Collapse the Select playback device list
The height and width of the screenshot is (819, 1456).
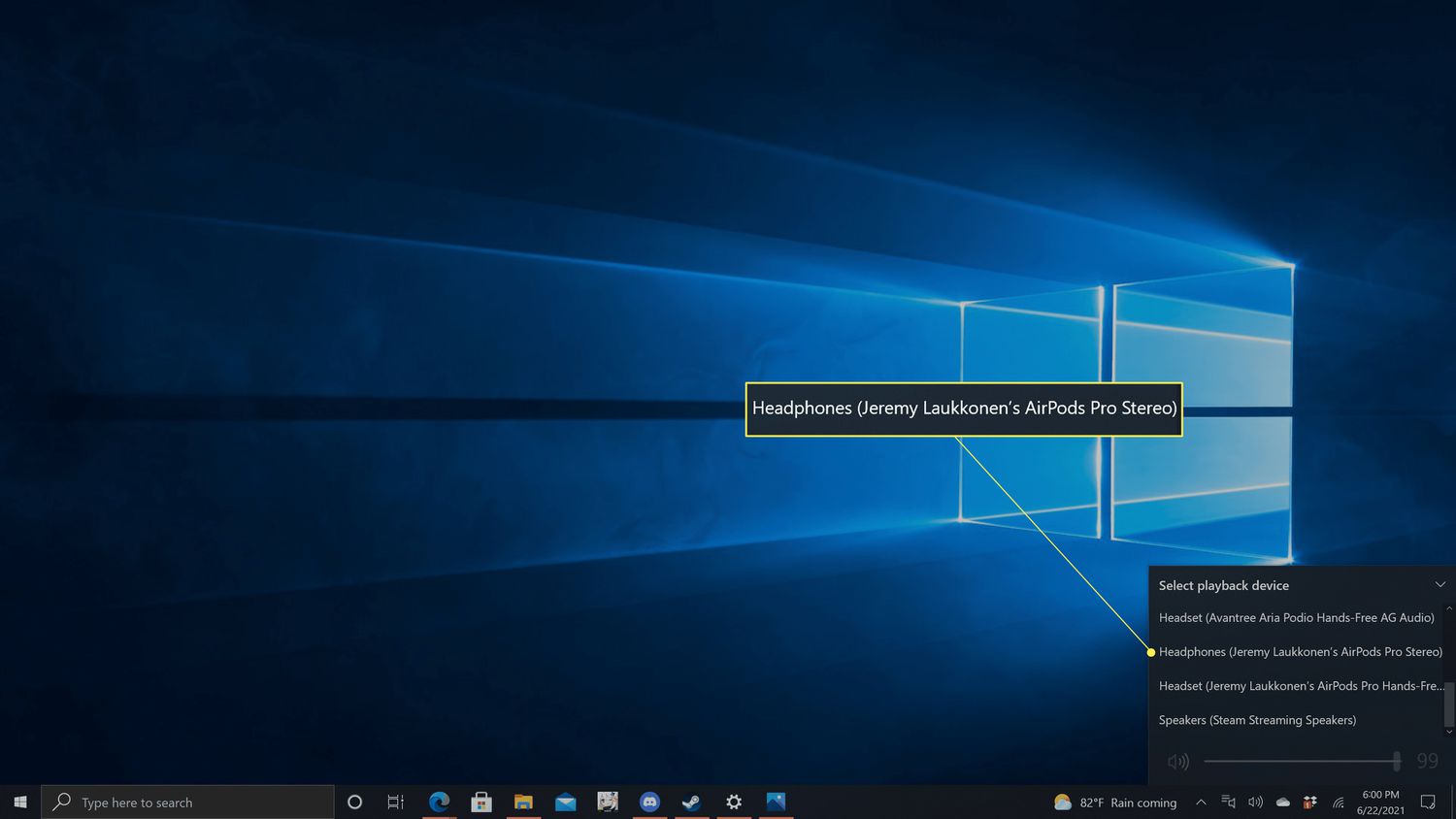pos(1439,585)
